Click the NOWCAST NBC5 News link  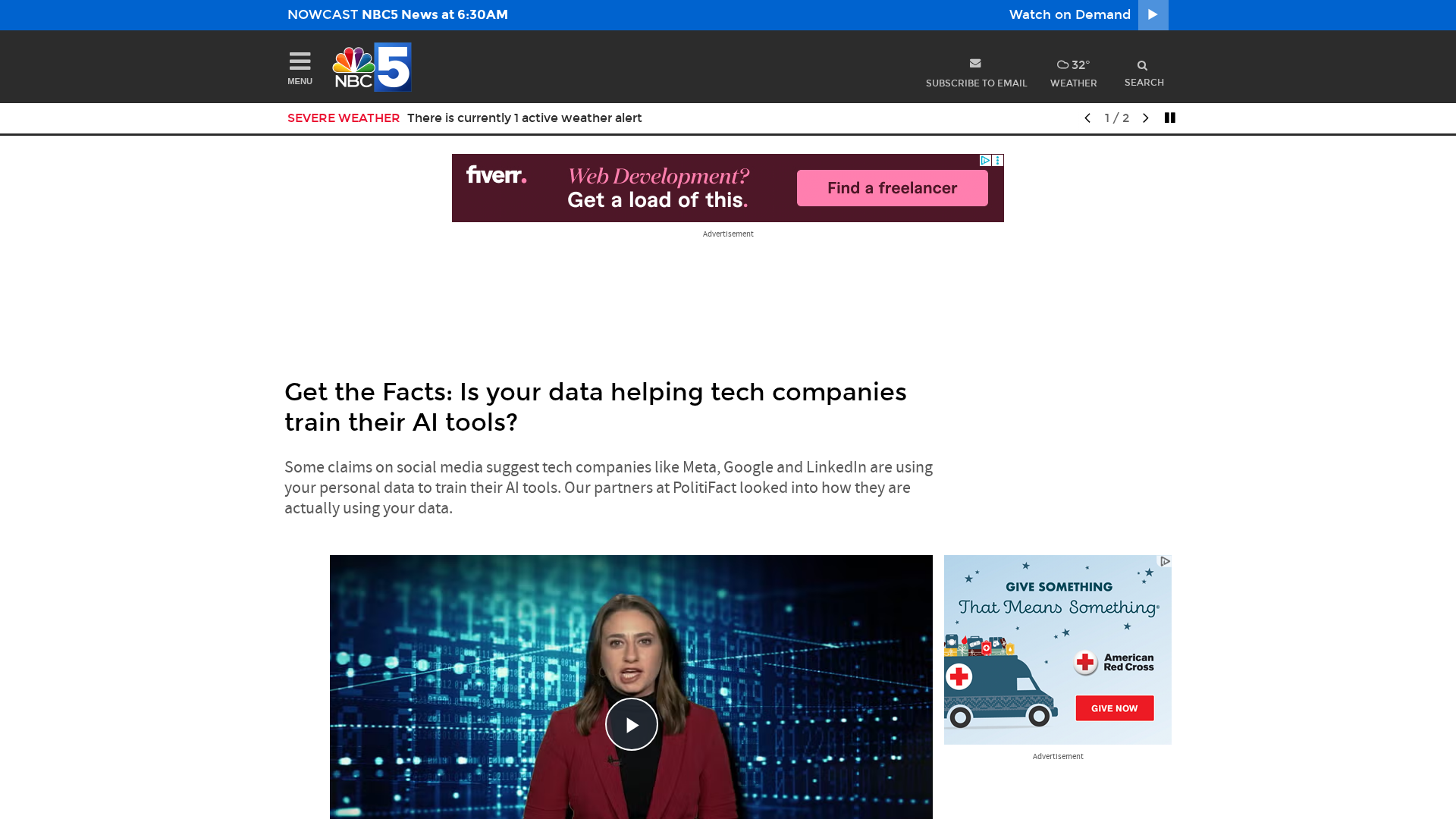coord(397,14)
